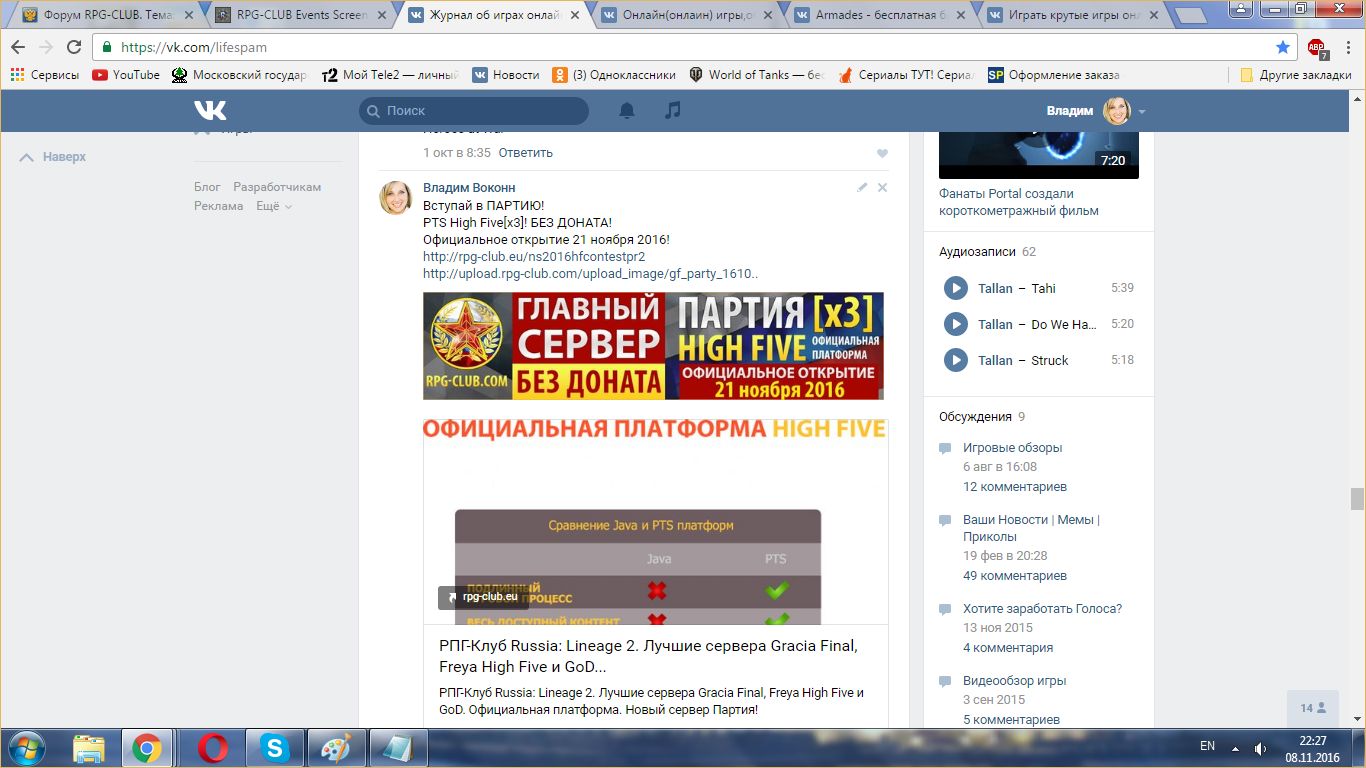Open the Сериалы ТУТ! bookmark
1366x768 pixels.
(906, 75)
